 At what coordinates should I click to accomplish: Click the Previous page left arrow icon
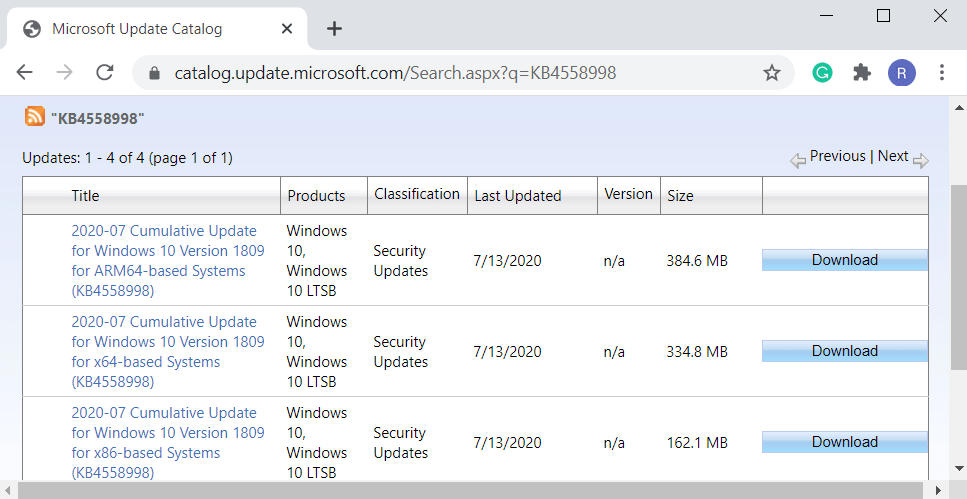point(798,161)
